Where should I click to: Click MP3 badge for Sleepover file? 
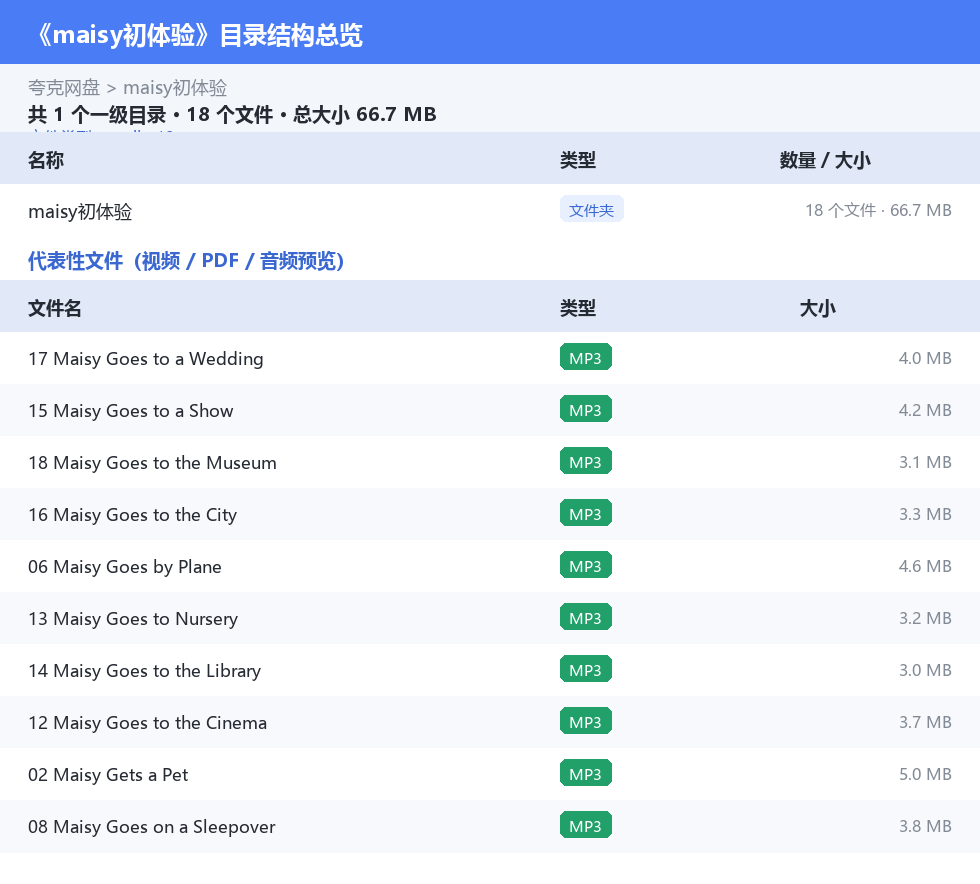pyautogui.click(x=586, y=825)
